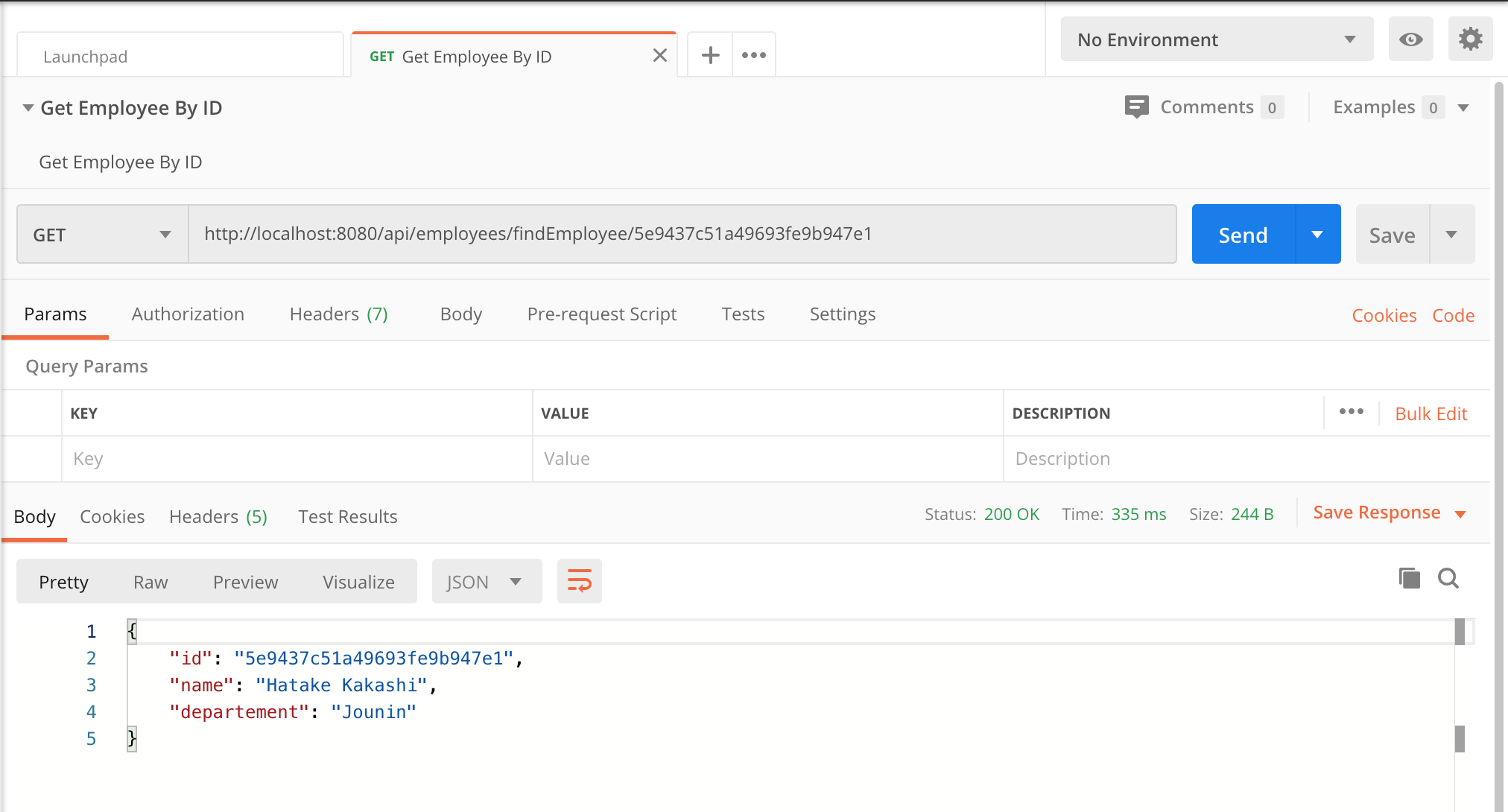Viewport: 1508px width, 812px height.
Task: Expand the No Environment selector
Action: [x=1216, y=39]
